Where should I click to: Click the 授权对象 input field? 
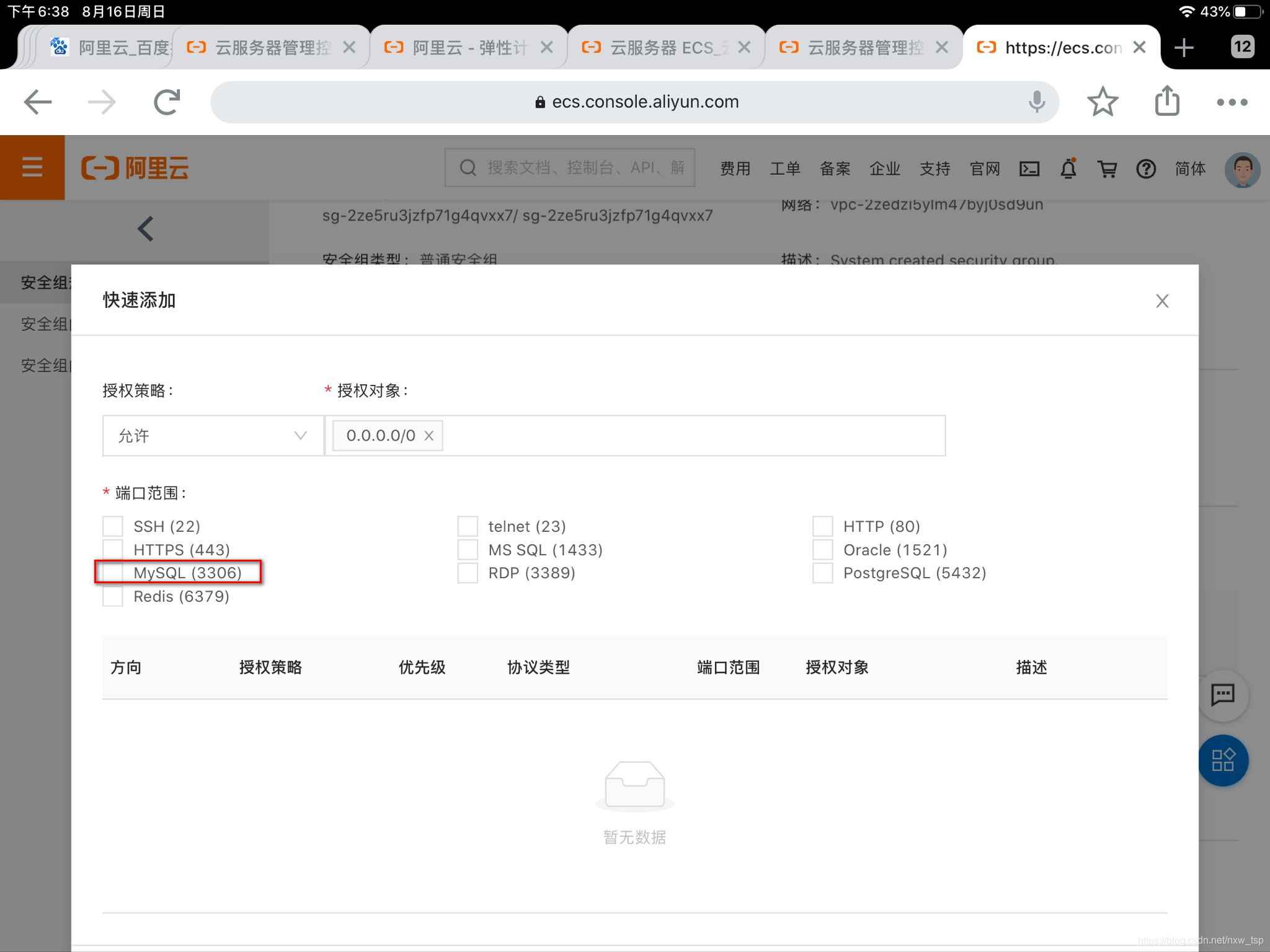(635, 436)
